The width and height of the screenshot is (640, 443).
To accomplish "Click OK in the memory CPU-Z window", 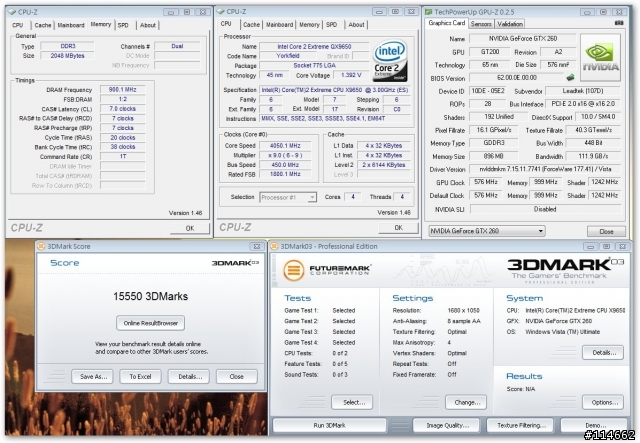I will click(x=190, y=228).
